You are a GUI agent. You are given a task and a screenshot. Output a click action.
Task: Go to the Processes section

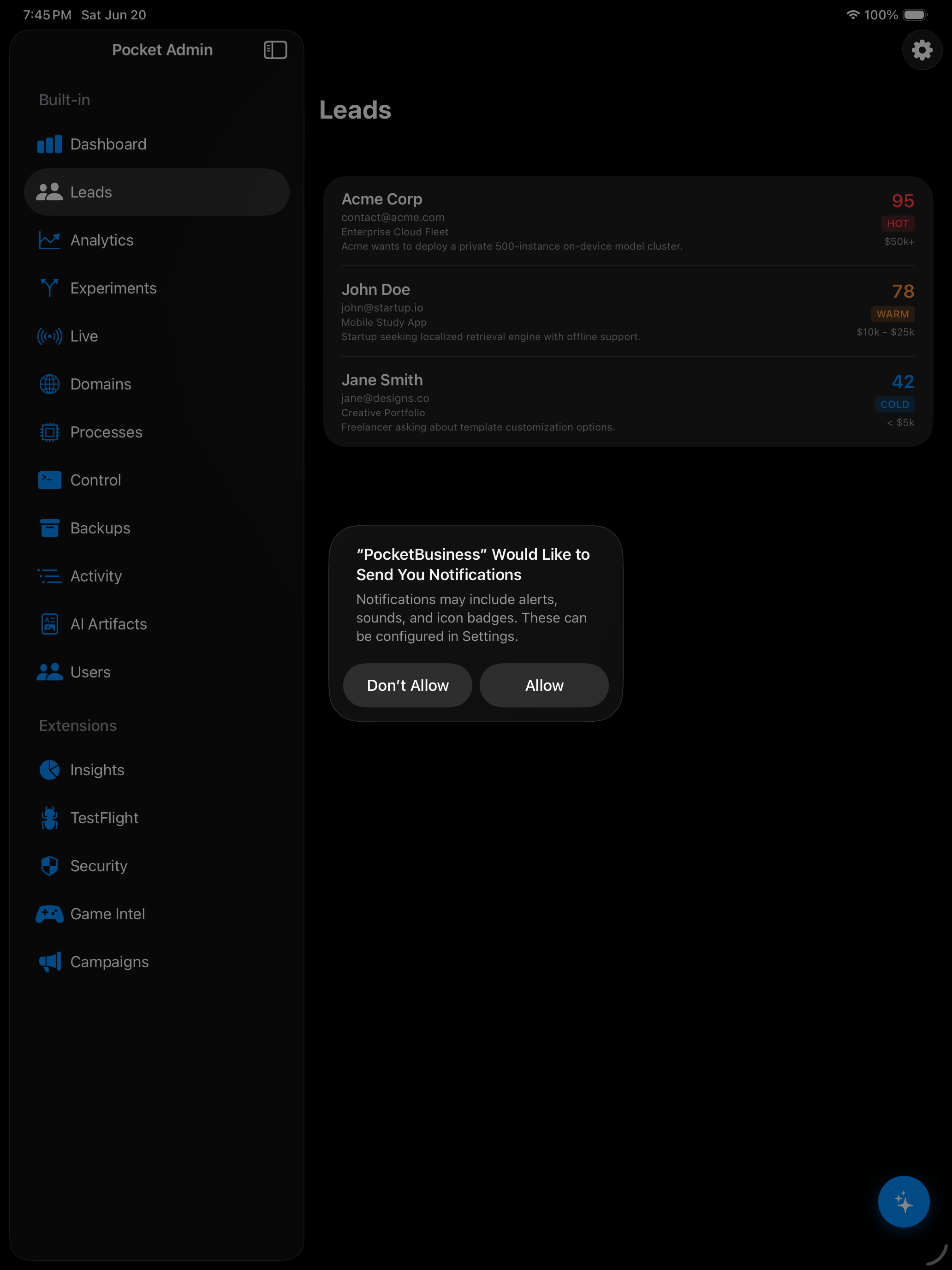157,432
